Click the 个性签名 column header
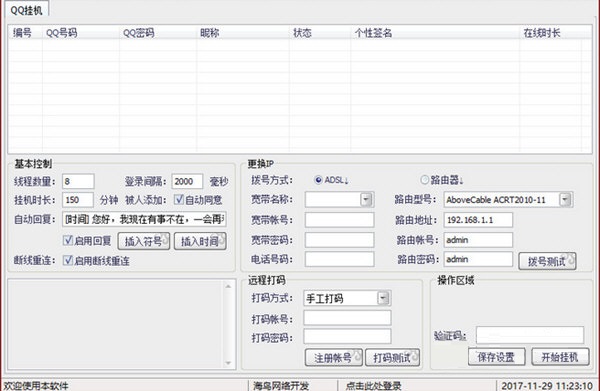 point(435,33)
